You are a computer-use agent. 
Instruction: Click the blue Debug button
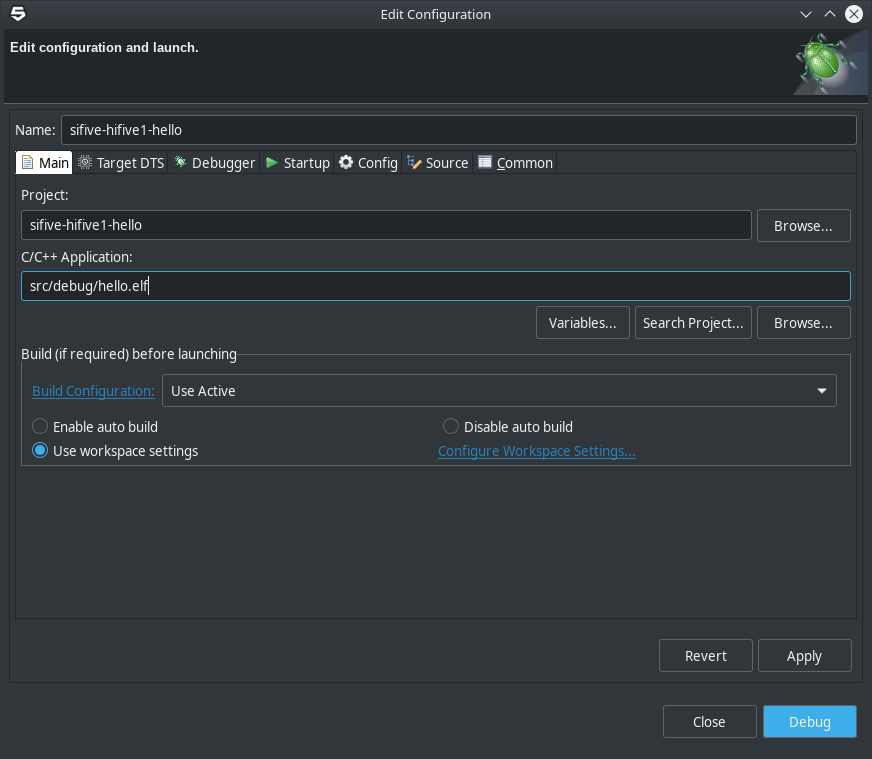tap(809, 722)
